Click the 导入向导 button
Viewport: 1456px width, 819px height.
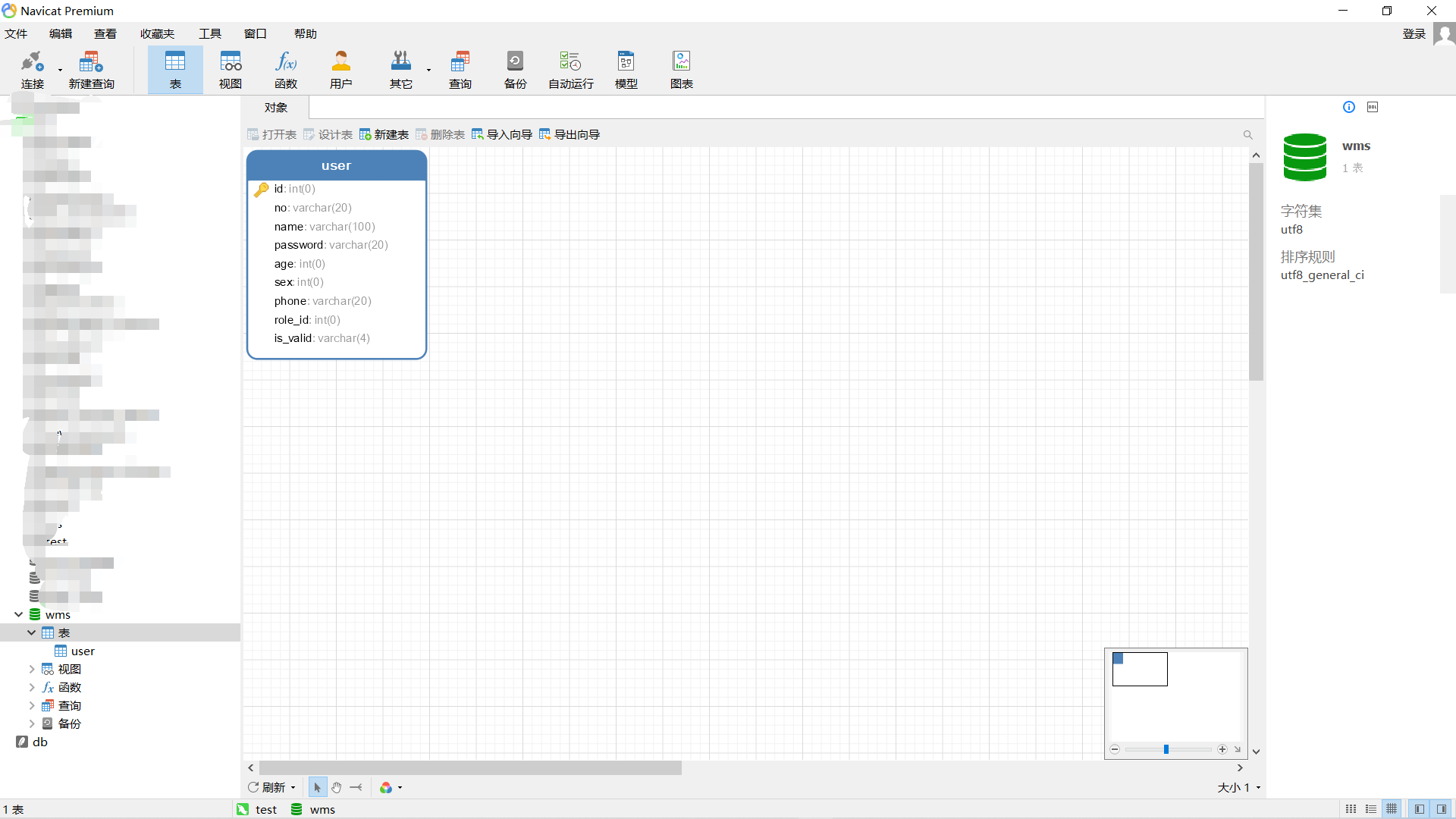(x=501, y=134)
